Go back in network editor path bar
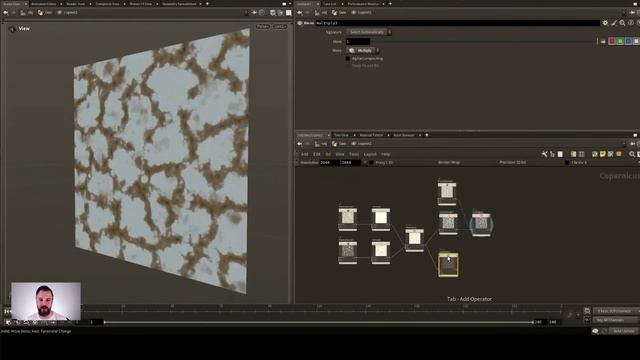 [x=300, y=144]
